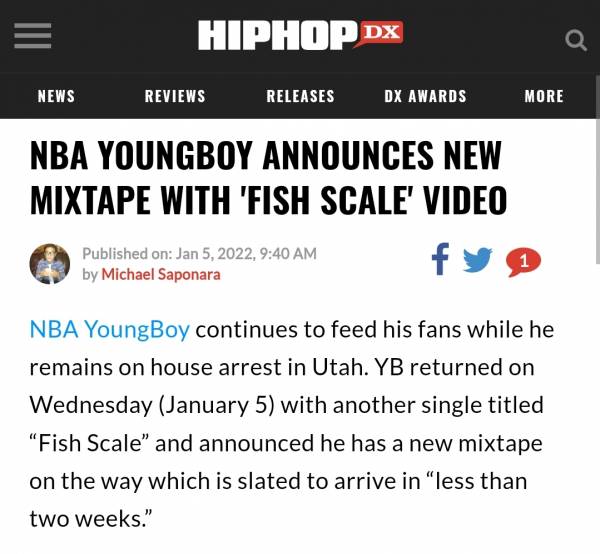Visit Michael Saponara's author page
600x554 pixels.
(161, 275)
